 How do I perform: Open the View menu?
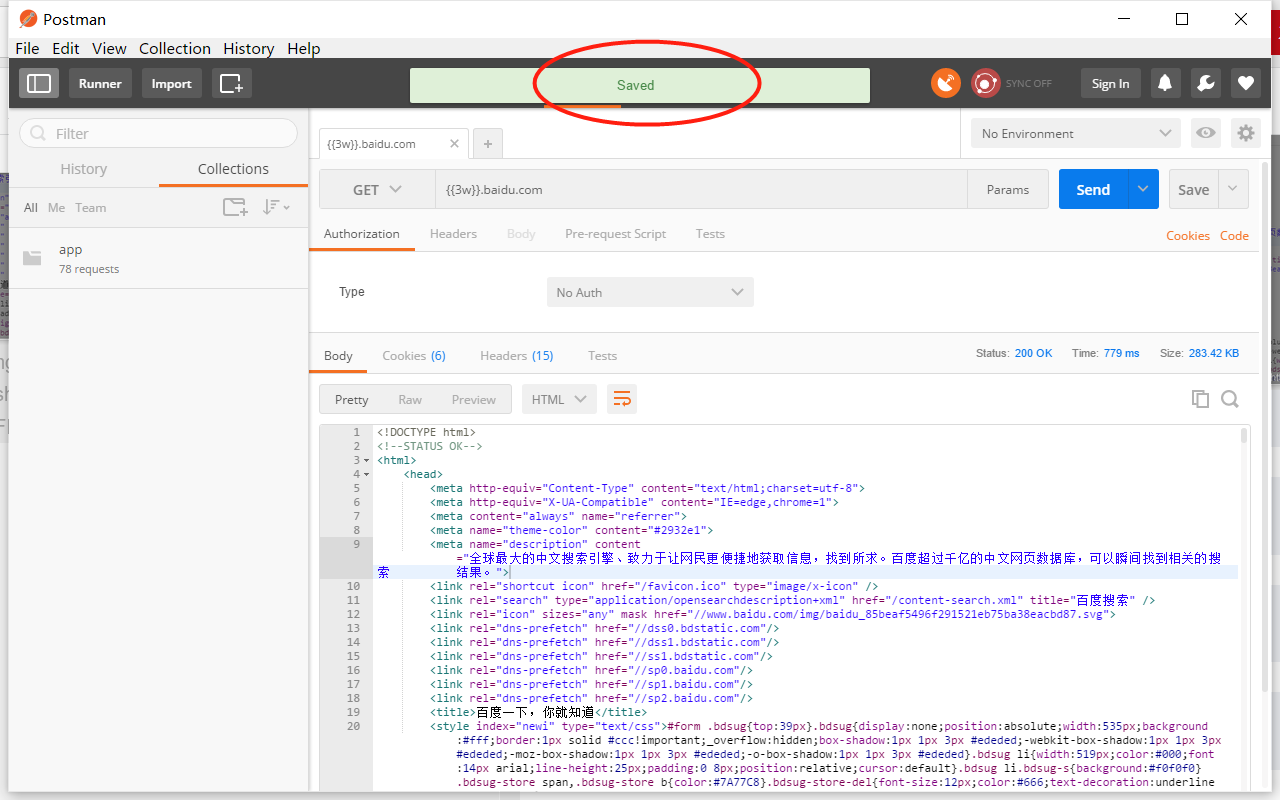click(x=109, y=48)
